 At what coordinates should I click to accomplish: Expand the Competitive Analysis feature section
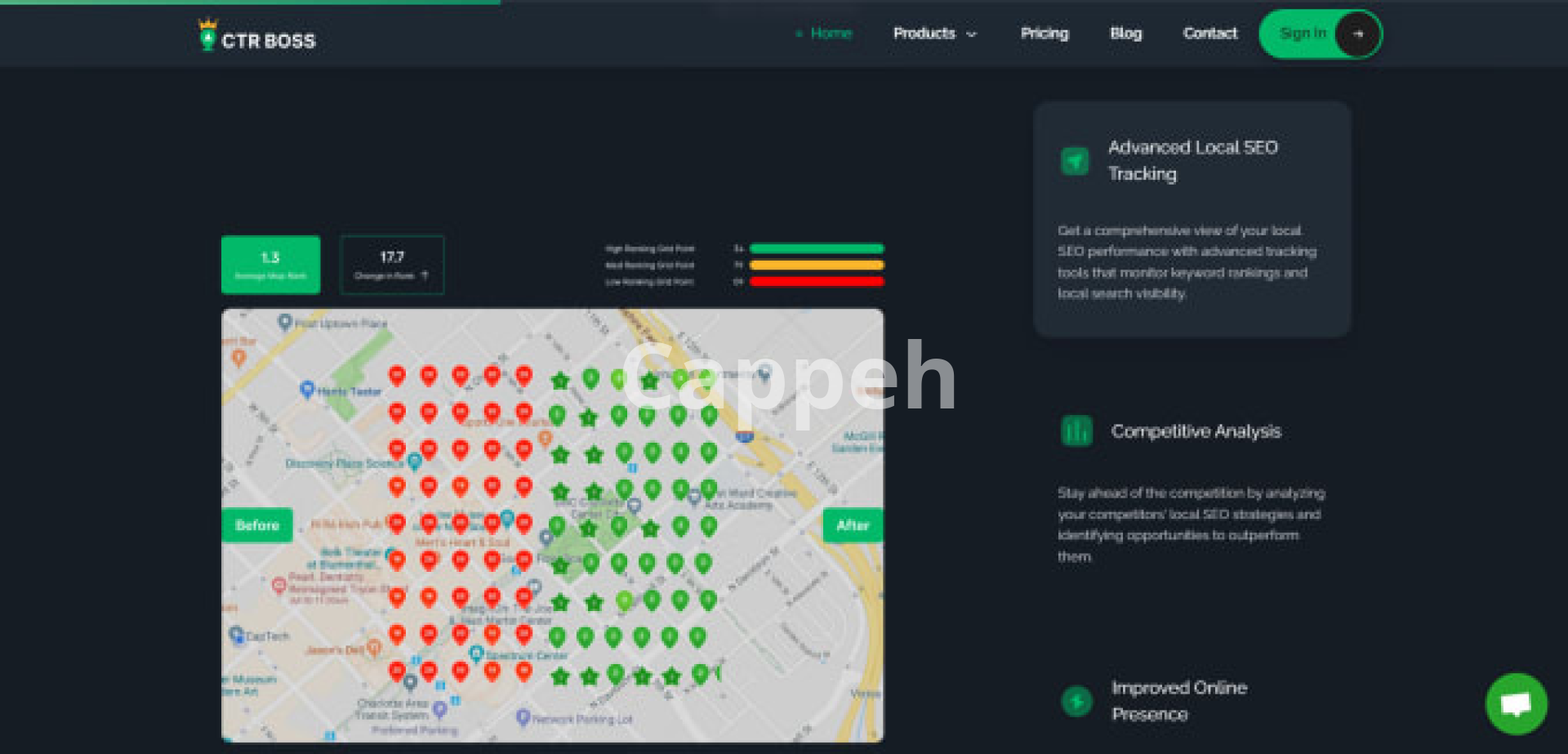point(1195,431)
